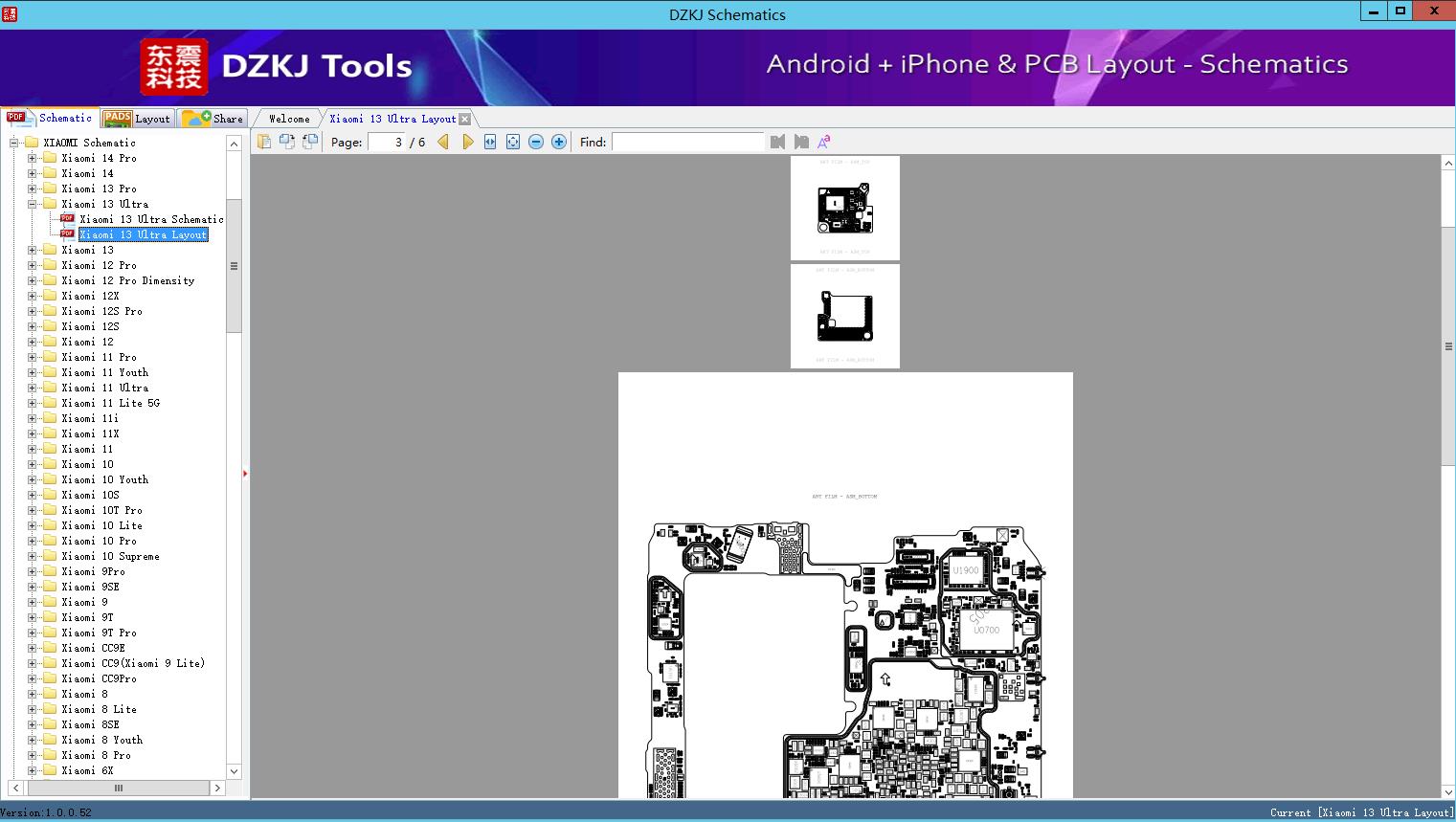Go to previous page arrow
The height and width of the screenshot is (822, 1456).
point(443,142)
